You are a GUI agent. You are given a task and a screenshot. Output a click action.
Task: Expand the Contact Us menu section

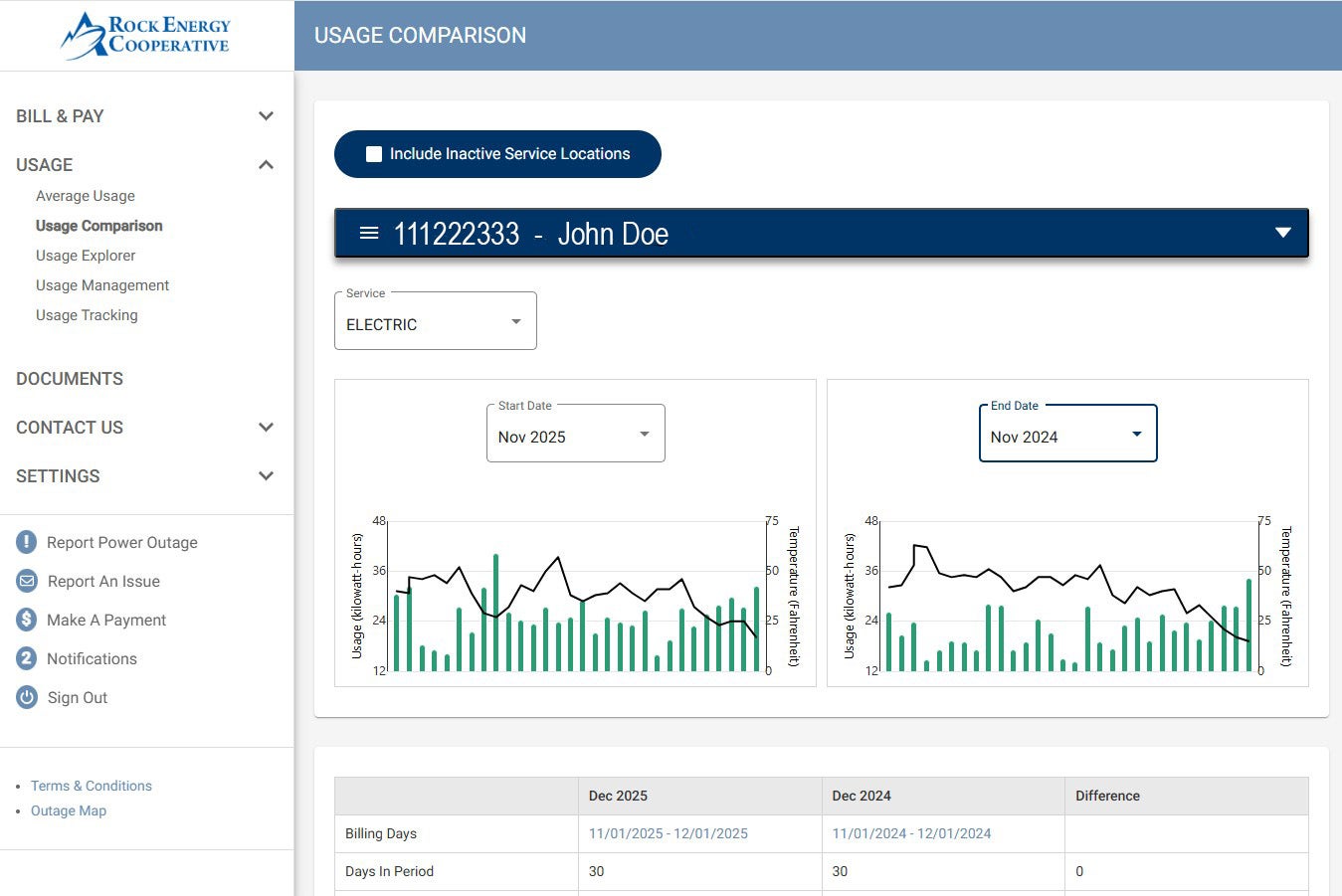coord(266,428)
